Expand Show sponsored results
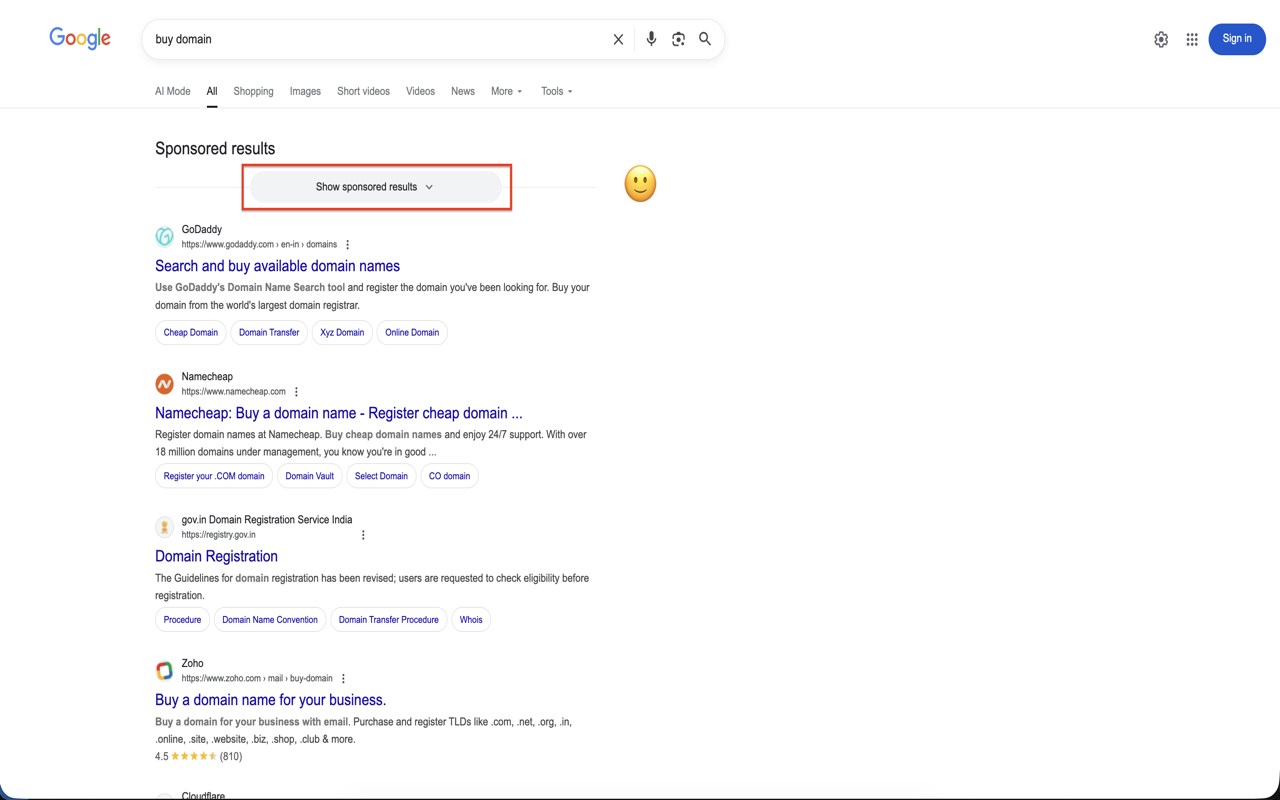Viewport: 1280px width, 800px height. [x=375, y=187]
